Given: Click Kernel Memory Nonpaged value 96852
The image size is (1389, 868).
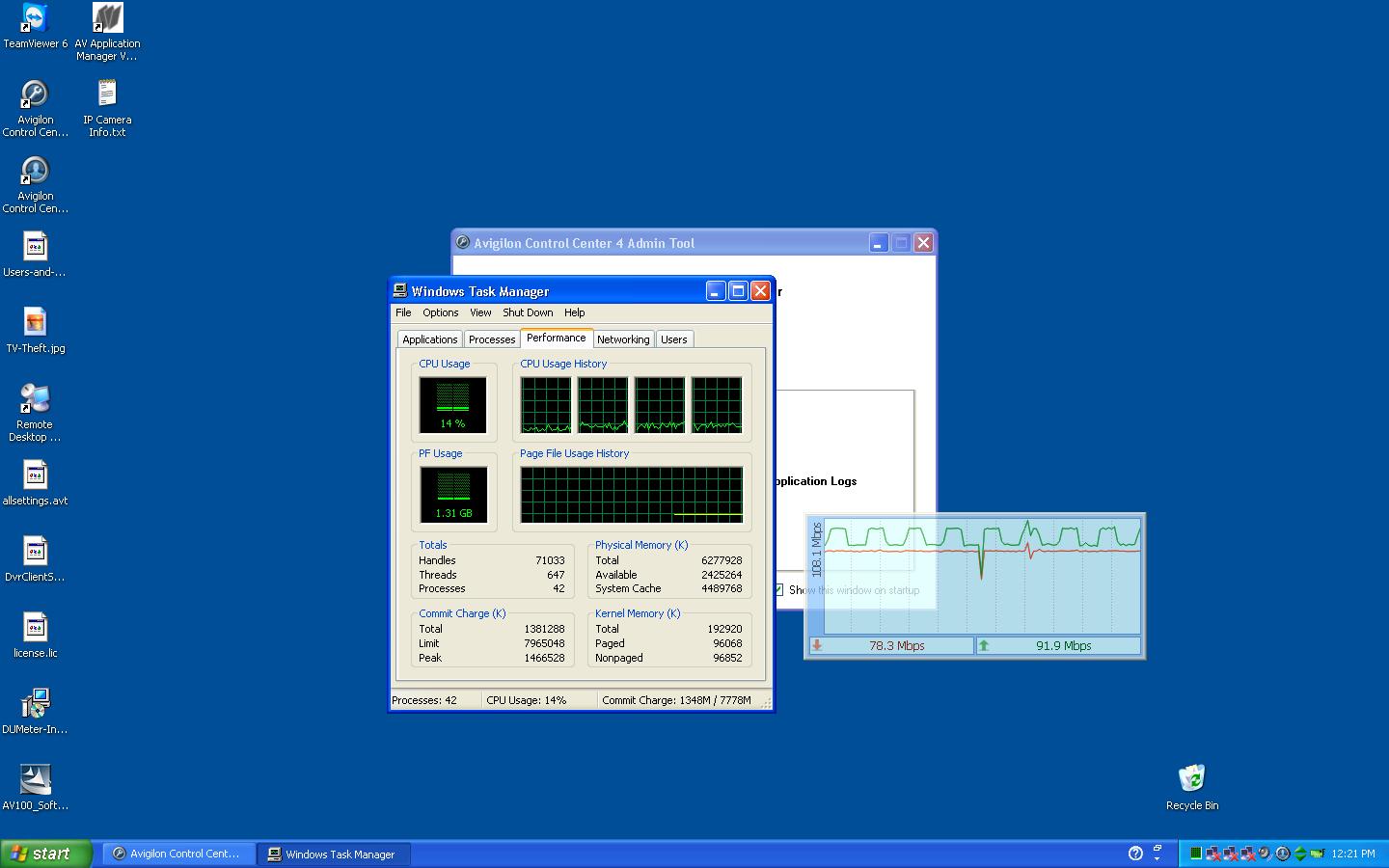Looking at the screenshot, I should (x=727, y=658).
